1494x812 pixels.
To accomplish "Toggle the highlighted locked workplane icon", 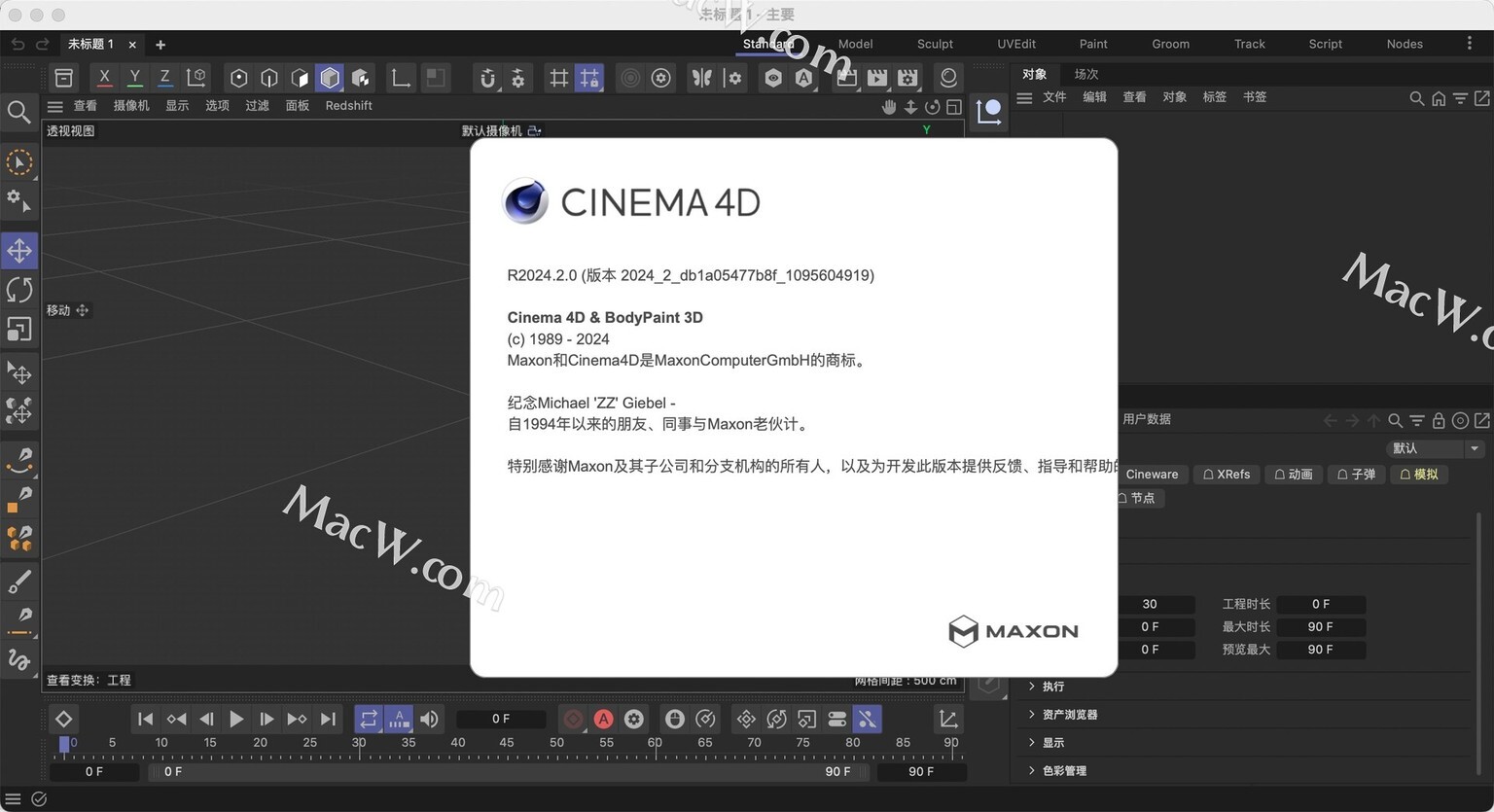I will (x=589, y=78).
